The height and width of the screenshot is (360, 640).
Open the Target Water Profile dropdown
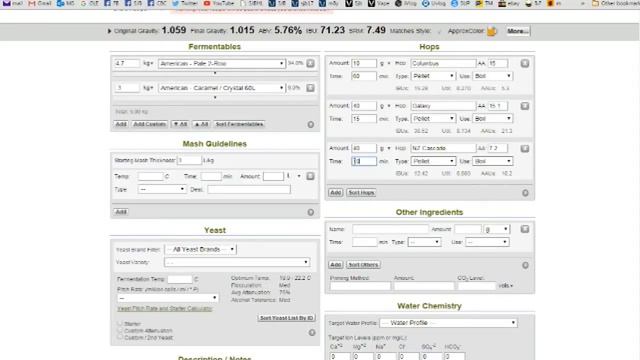449,323
